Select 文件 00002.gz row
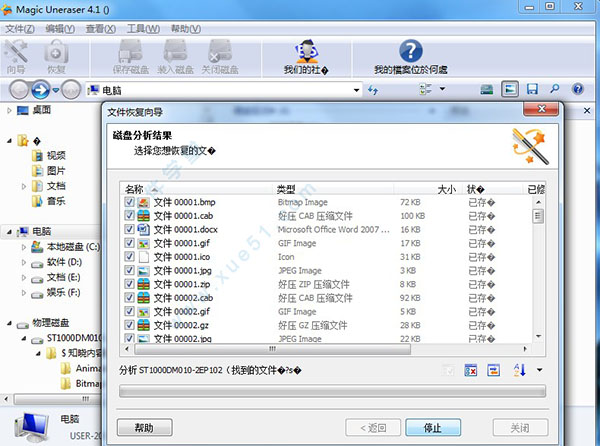This screenshot has width=600, height=446. coord(326,325)
